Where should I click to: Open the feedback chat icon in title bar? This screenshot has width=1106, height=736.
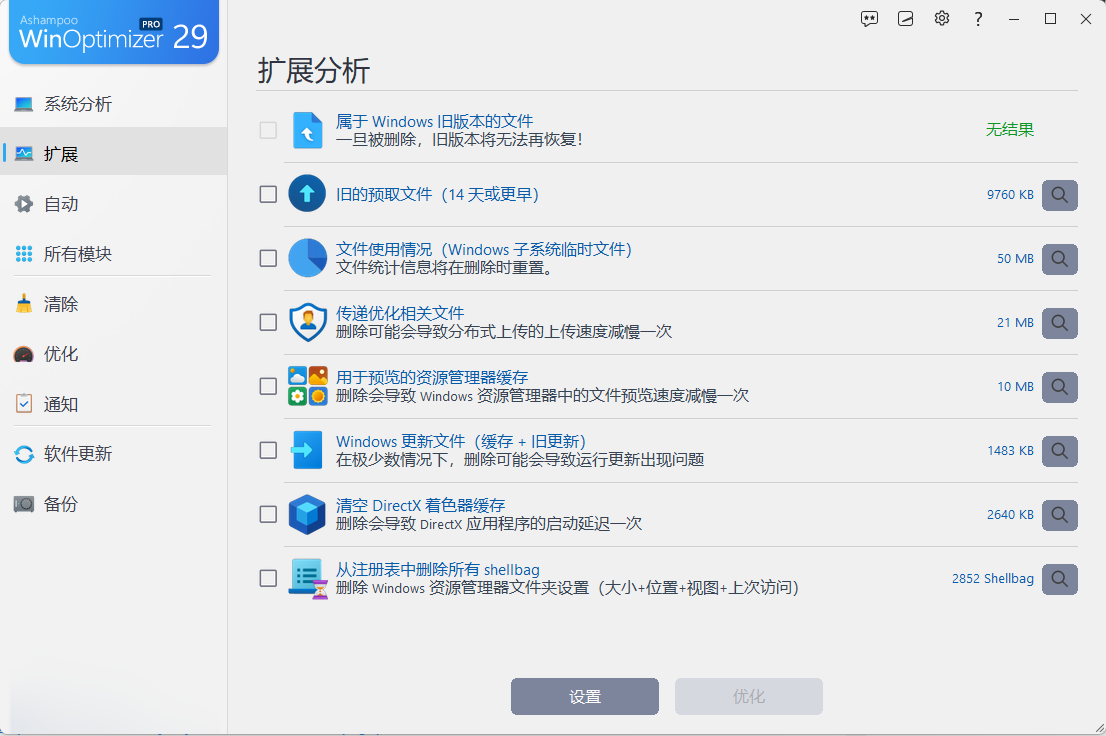click(869, 19)
